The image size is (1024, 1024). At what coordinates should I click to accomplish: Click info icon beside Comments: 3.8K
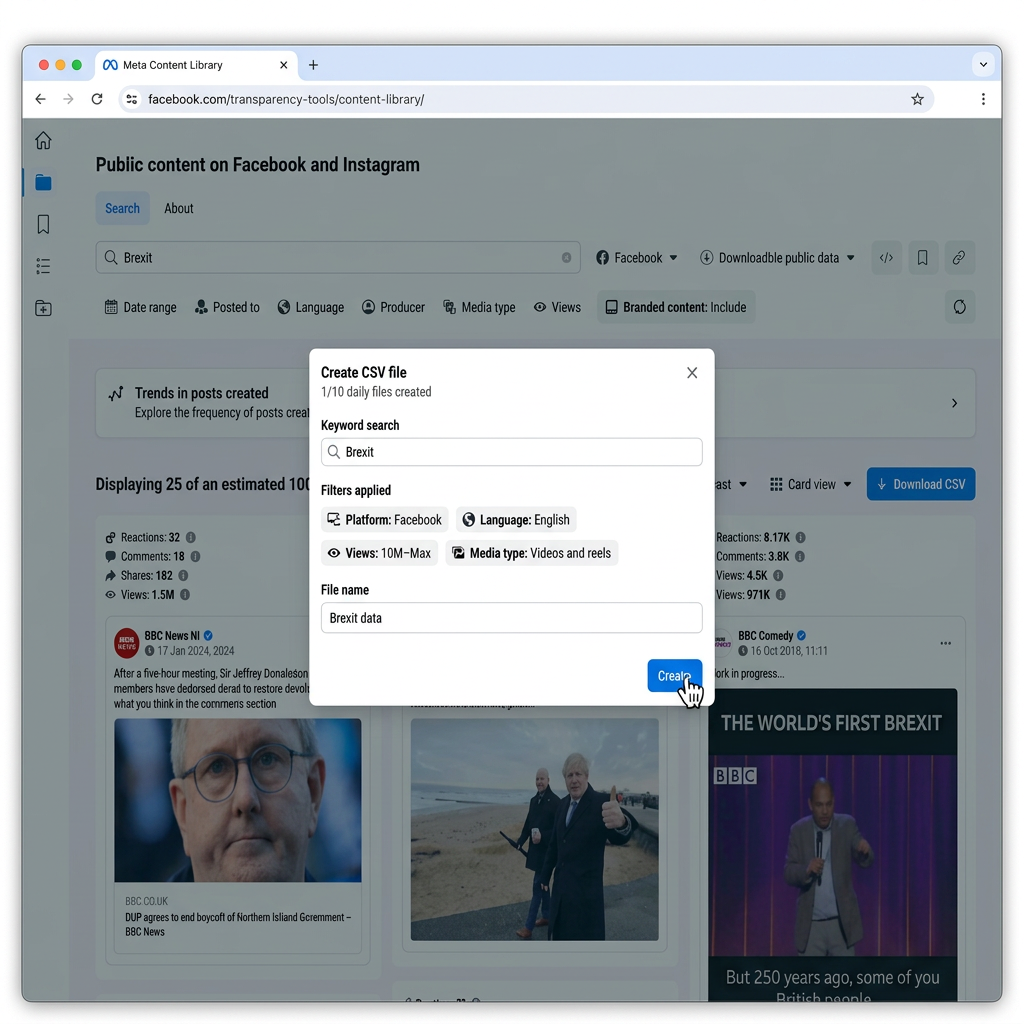tap(800, 556)
